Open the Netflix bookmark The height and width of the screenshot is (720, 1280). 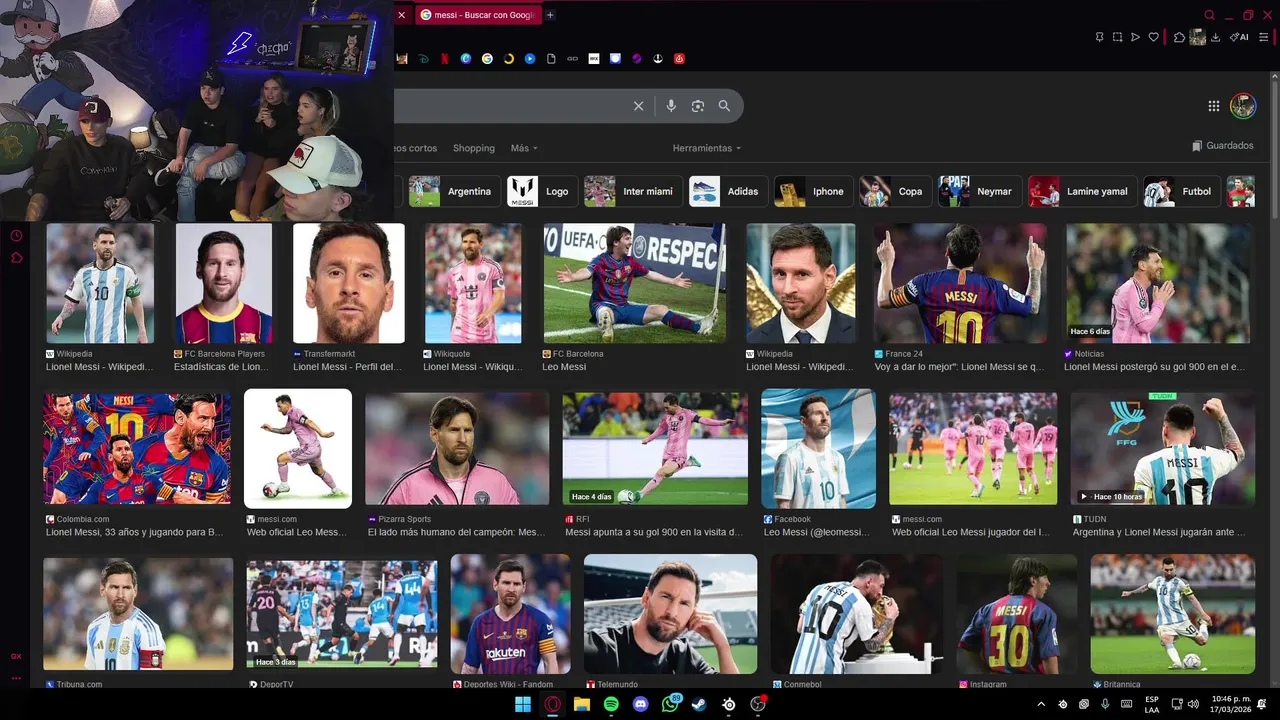pos(445,59)
